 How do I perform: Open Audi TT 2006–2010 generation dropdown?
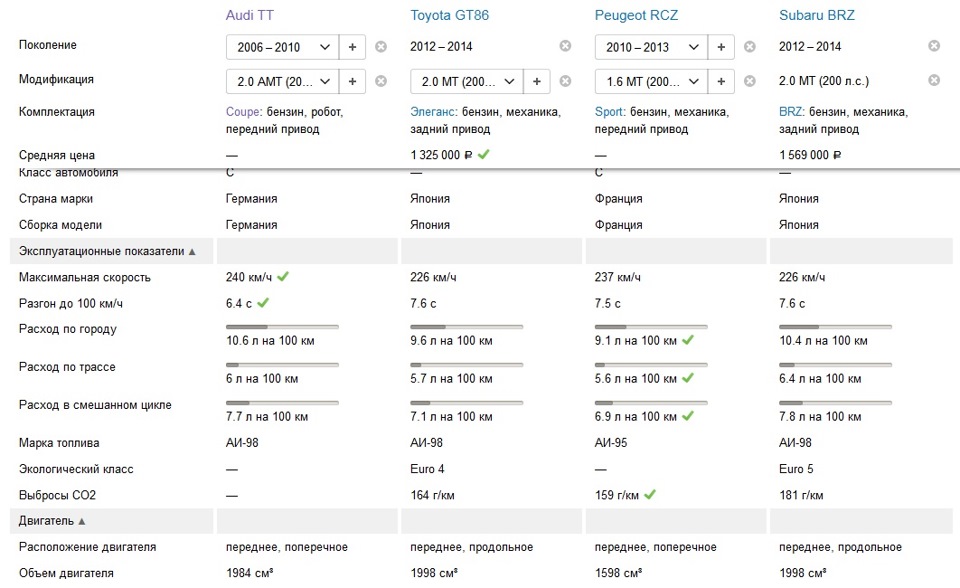282,47
